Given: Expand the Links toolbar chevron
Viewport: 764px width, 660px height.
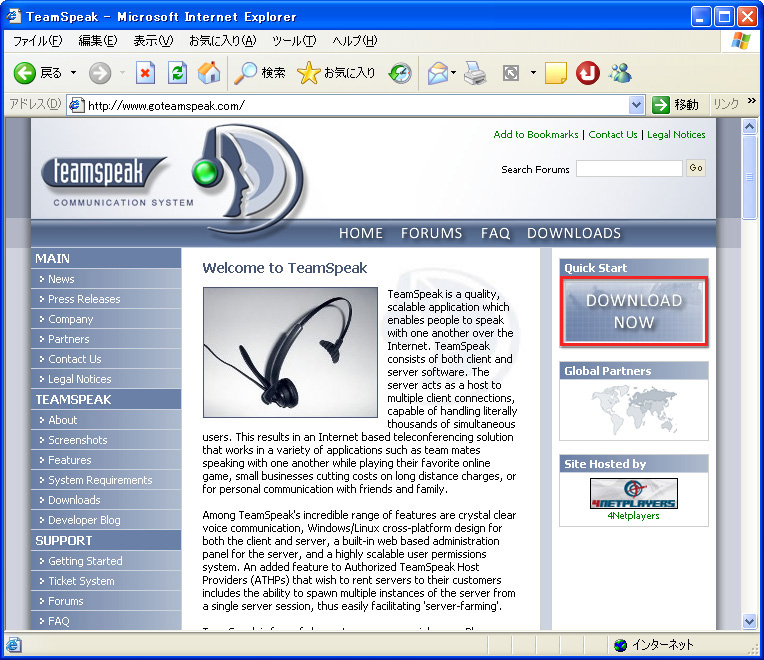Looking at the screenshot, I should 751,101.
